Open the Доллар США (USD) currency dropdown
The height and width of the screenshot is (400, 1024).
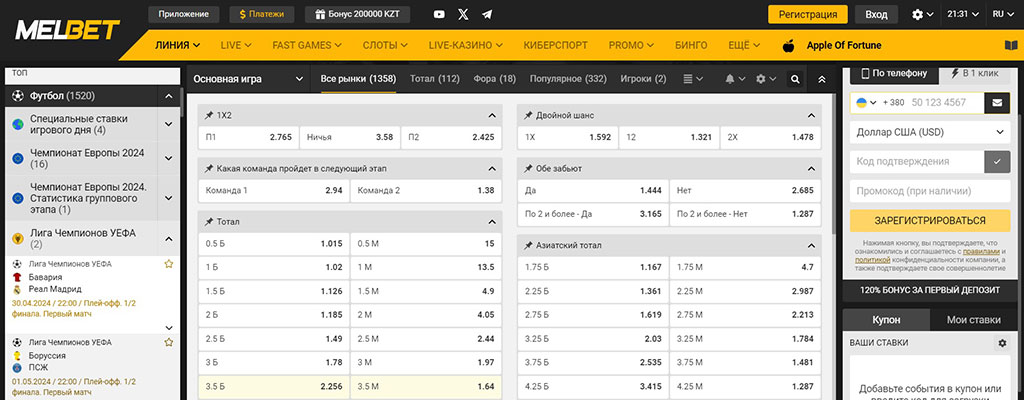[929, 132]
